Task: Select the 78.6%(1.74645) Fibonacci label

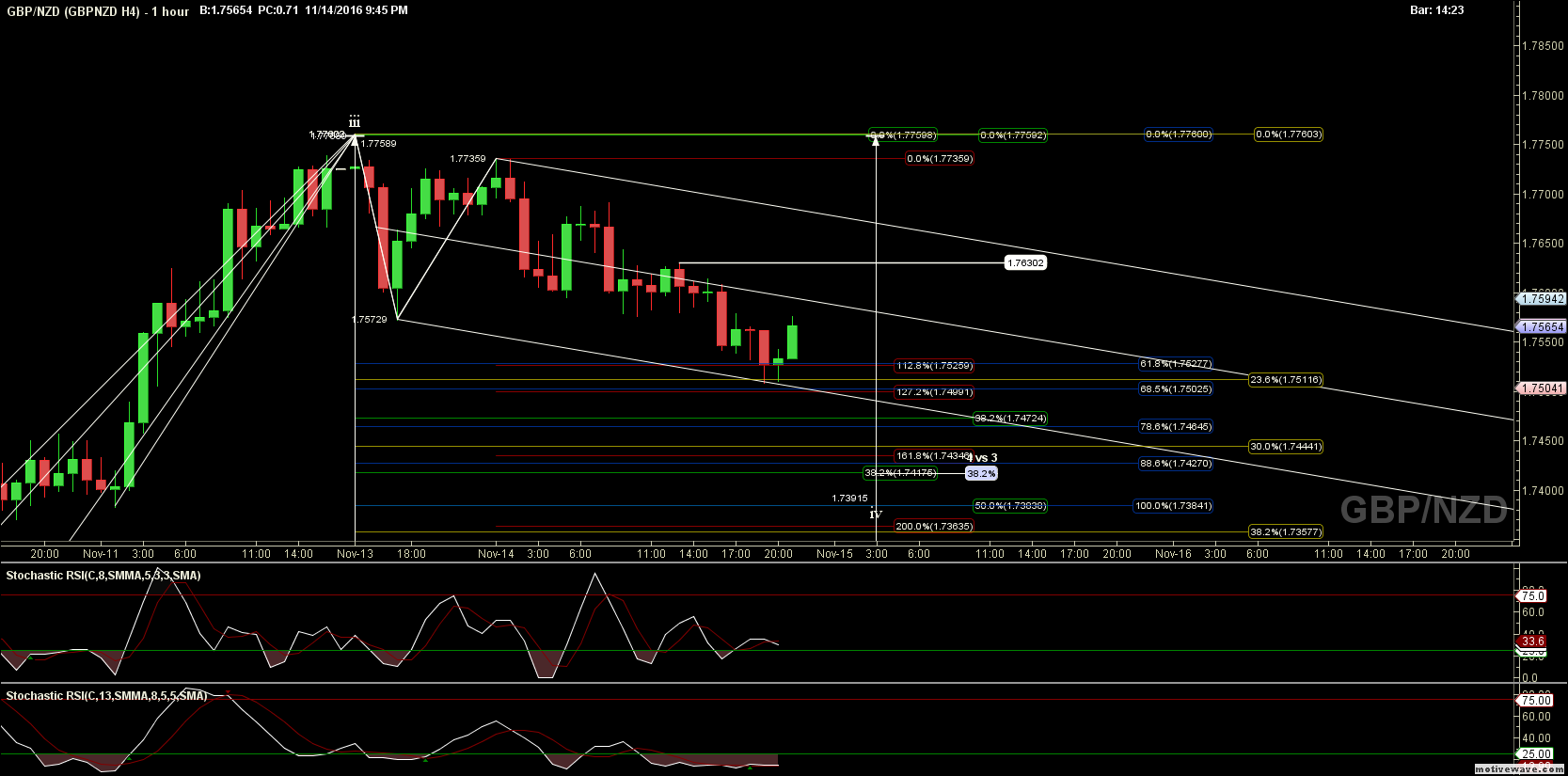Action: pos(1176,427)
